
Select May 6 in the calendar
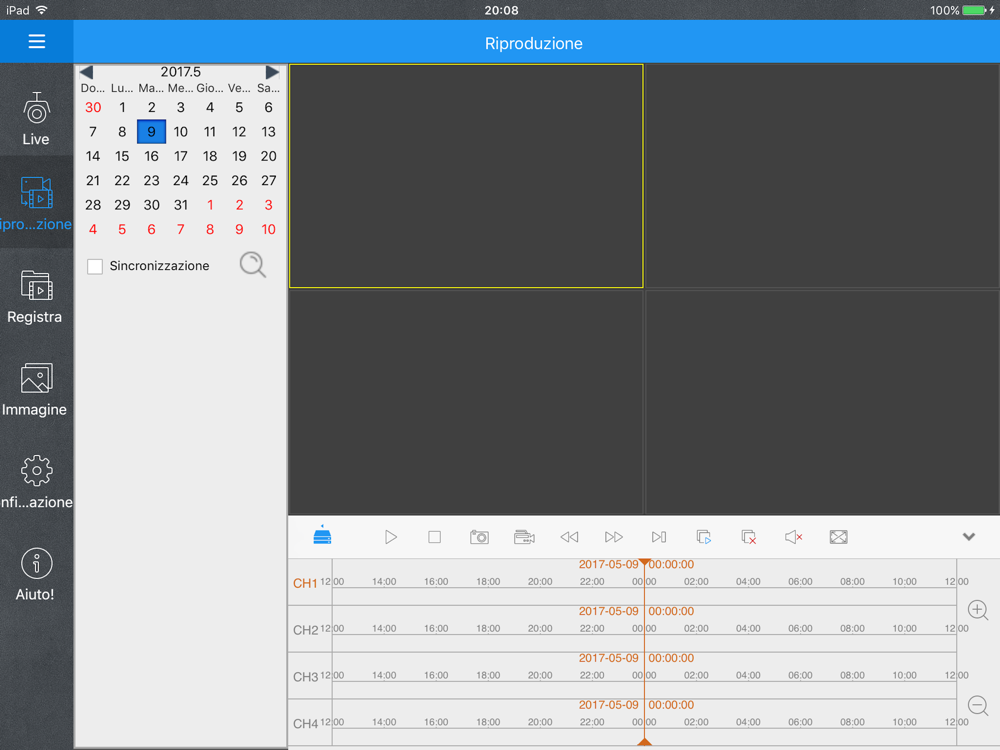pyautogui.click(x=268, y=107)
